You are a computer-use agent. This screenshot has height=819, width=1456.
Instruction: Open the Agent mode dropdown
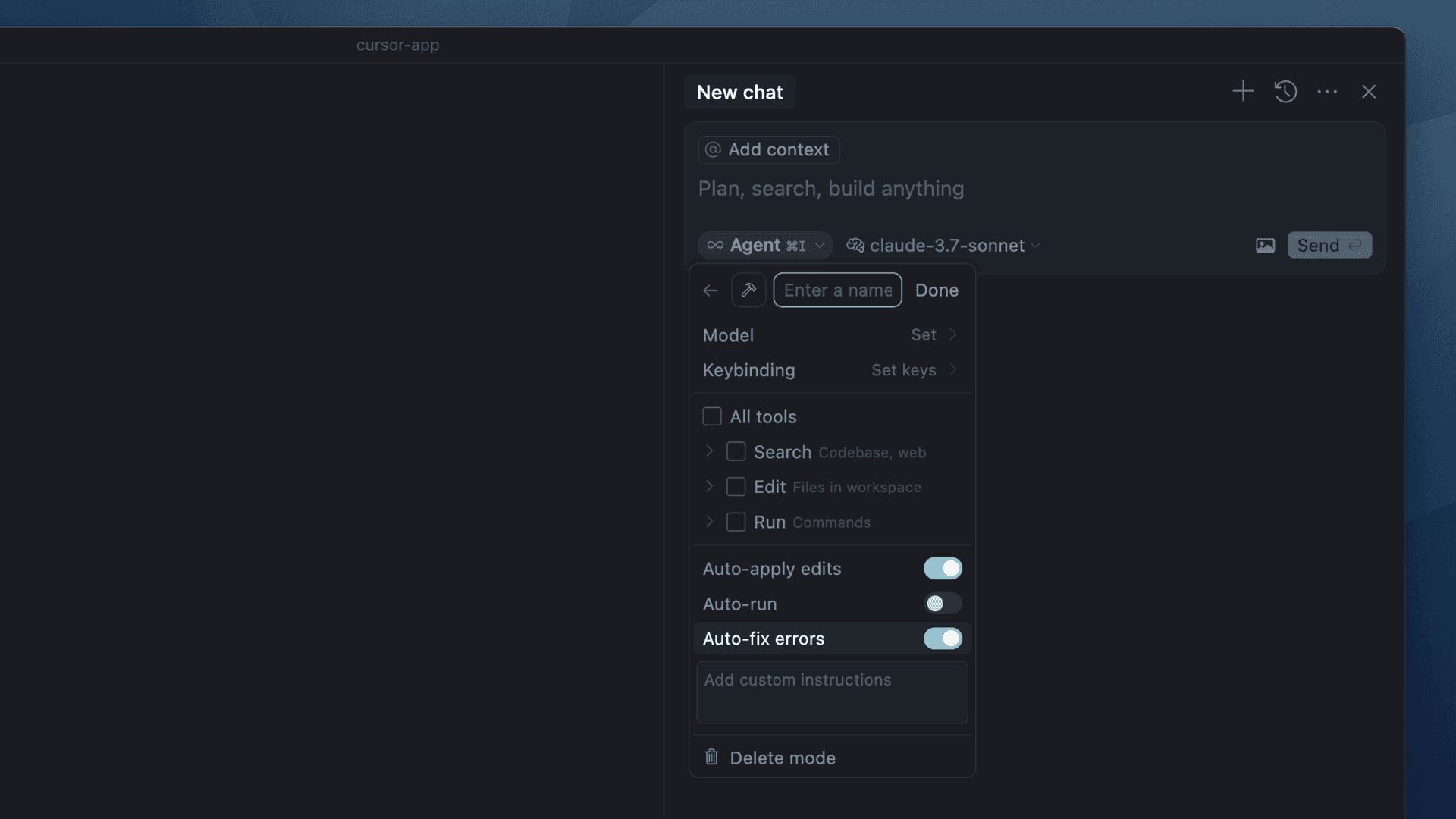(x=819, y=245)
